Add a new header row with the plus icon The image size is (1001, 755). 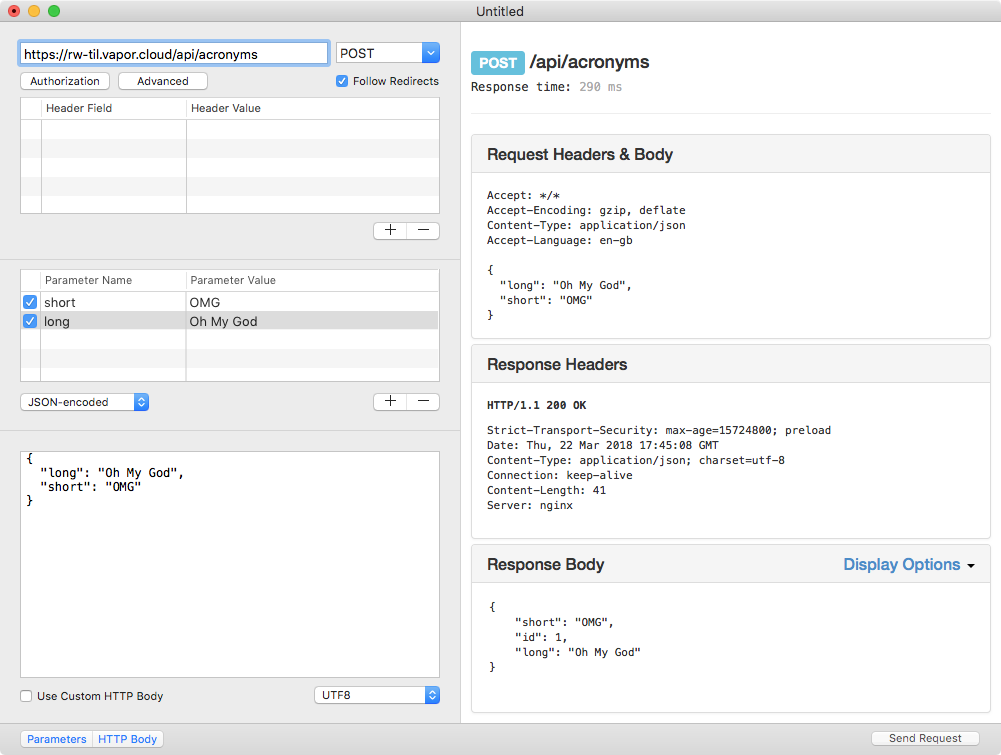coord(389,230)
